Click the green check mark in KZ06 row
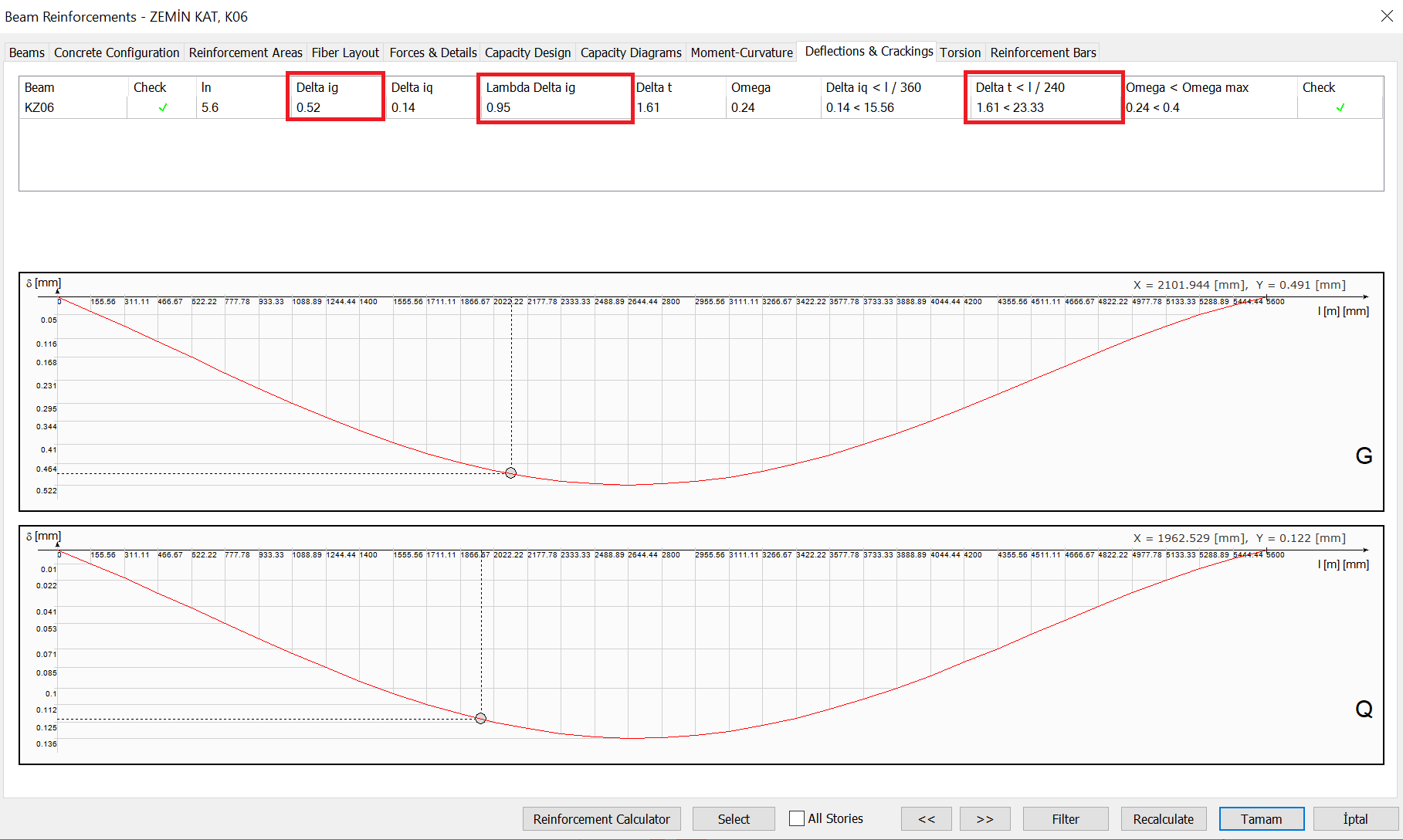 pyautogui.click(x=162, y=108)
